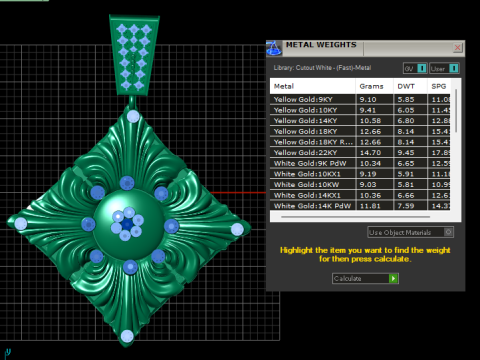Open the Use Object Materials dropdown
Viewport: 480px width, 360px height.
pyautogui.click(x=410, y=232)
